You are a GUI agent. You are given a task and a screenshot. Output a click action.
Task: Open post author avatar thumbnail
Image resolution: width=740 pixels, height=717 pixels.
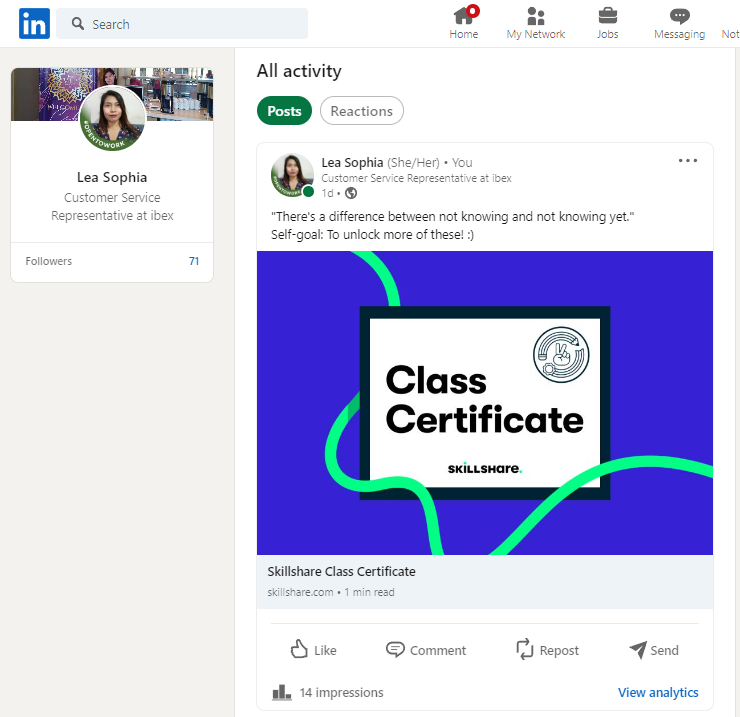292,175
